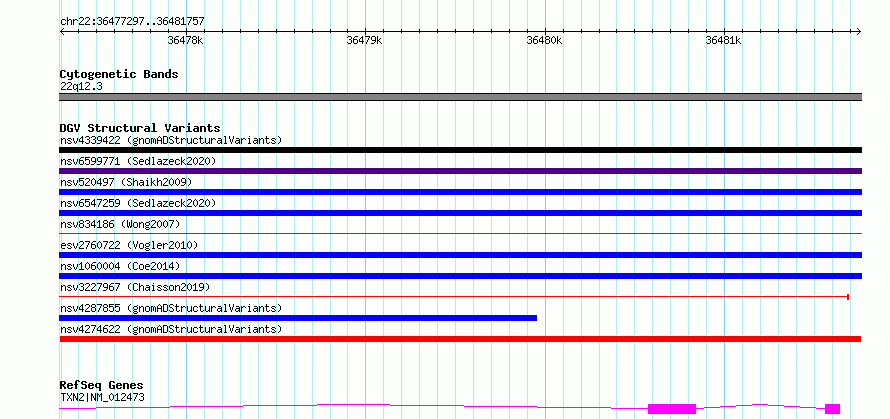Open esv2760722 (Vogler2010) label
Screen dimensions: 890x419
pyautogui.click(x=129, y=245)
